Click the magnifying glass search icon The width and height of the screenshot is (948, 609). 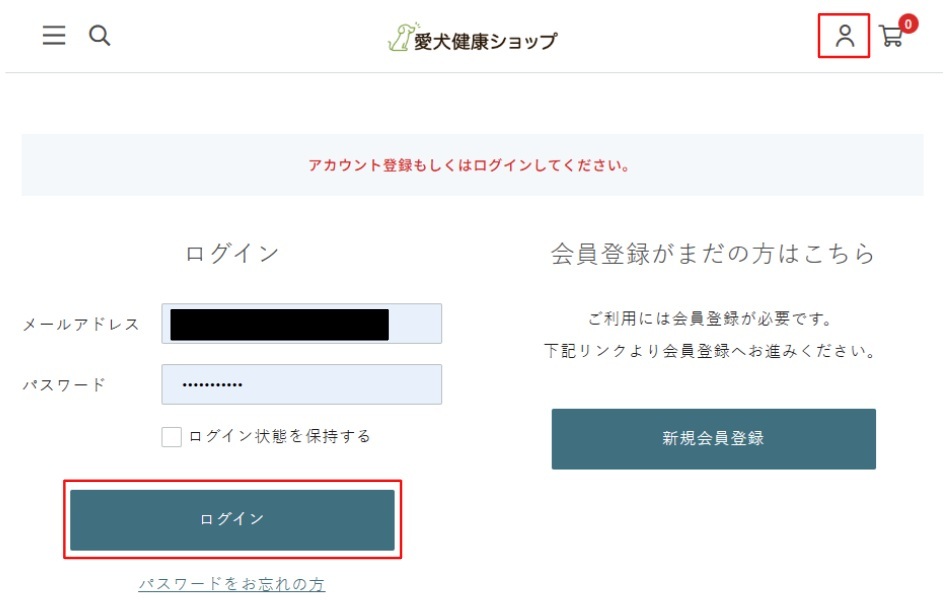coord(99,36)
